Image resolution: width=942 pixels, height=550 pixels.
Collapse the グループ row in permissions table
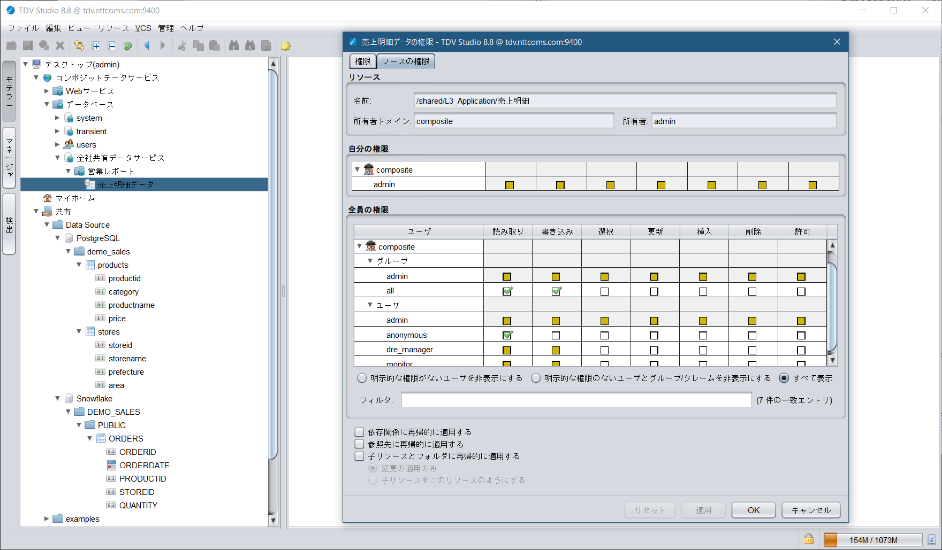click(x=370, y=261)
